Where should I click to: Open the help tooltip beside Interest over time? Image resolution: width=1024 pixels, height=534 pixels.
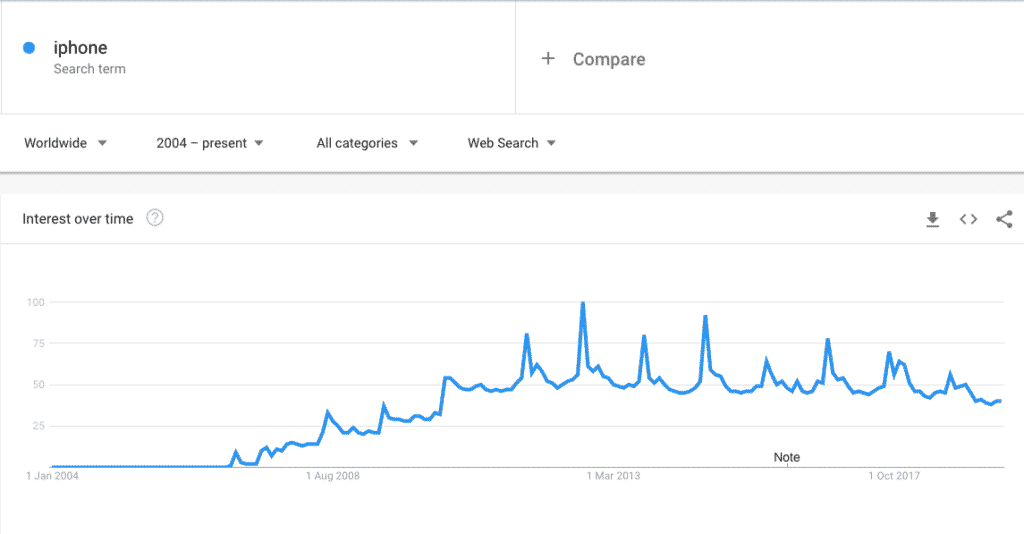[x=155, y=218]
